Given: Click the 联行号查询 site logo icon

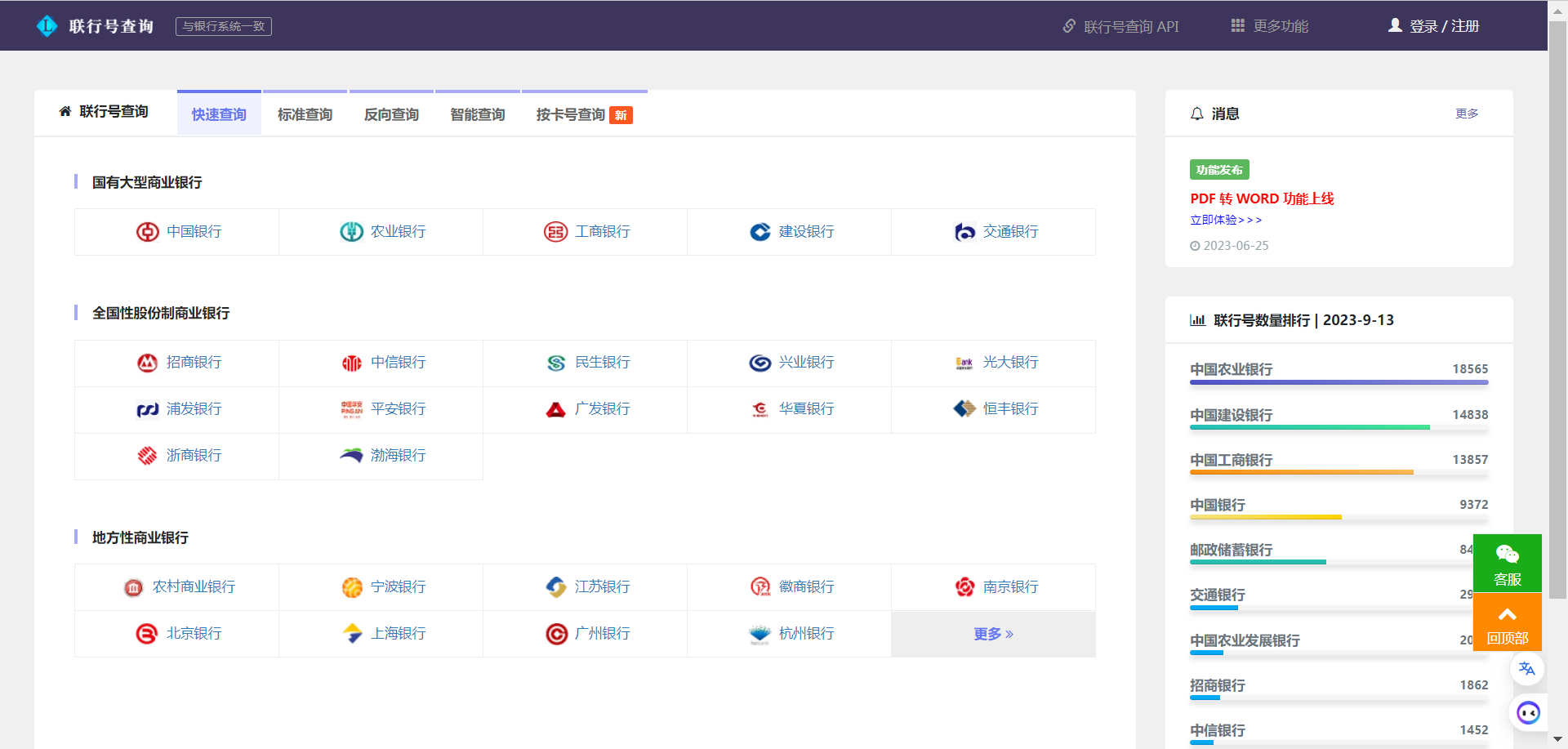Looking at the screenshot, I should pos(47,26).
